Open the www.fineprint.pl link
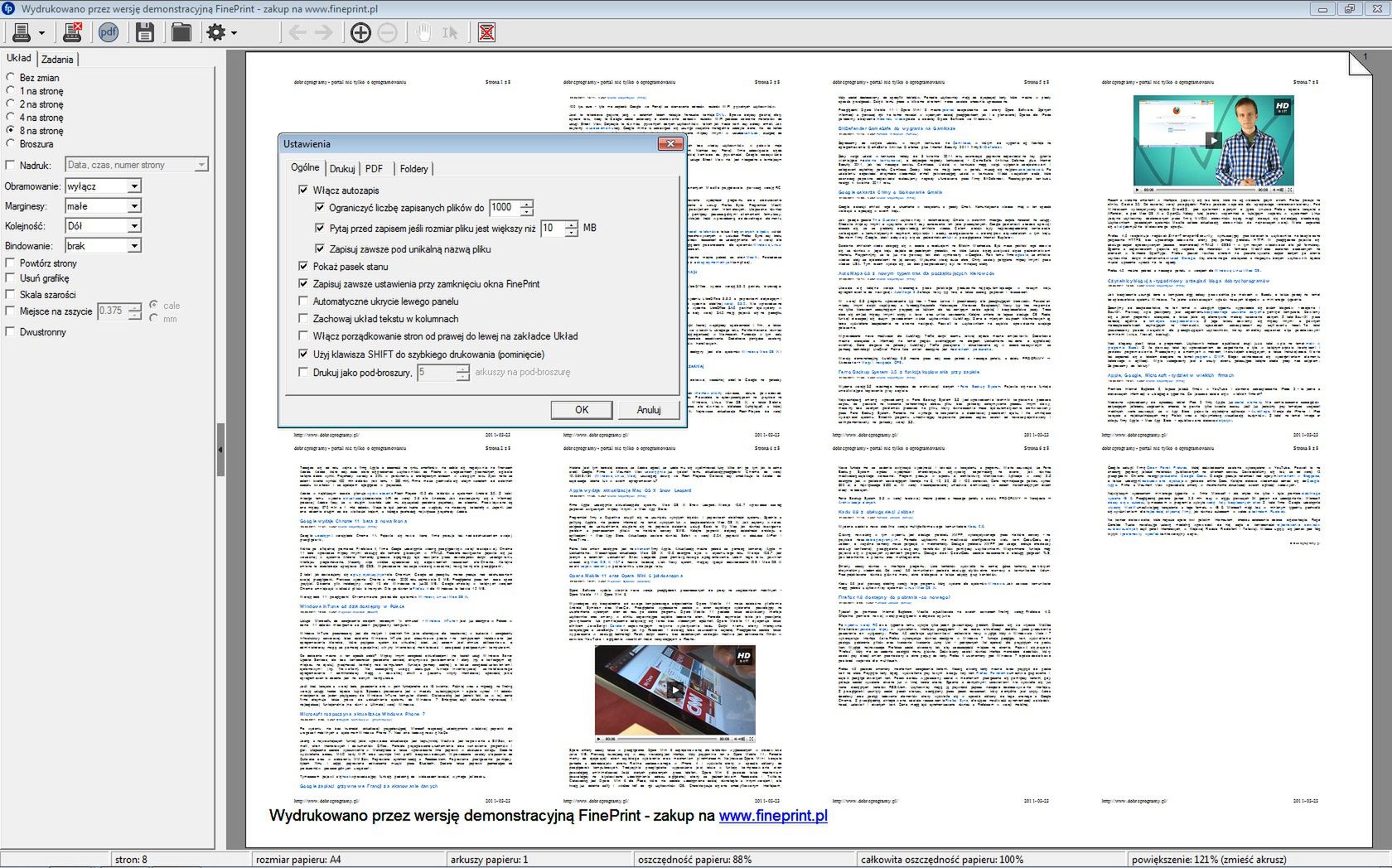The height and width of the screenshot is (868, 1392). [773, 816]
